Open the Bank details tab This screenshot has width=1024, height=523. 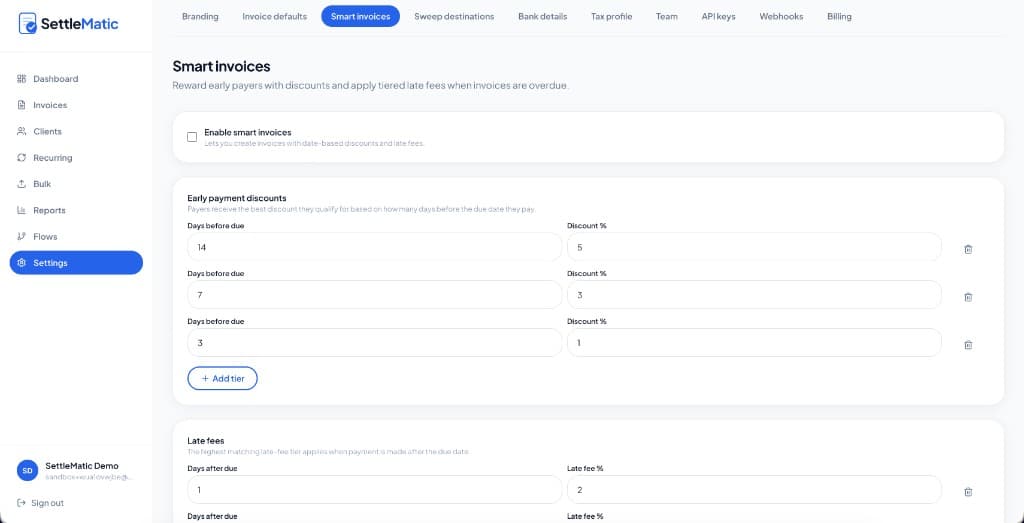pos(543,16)
